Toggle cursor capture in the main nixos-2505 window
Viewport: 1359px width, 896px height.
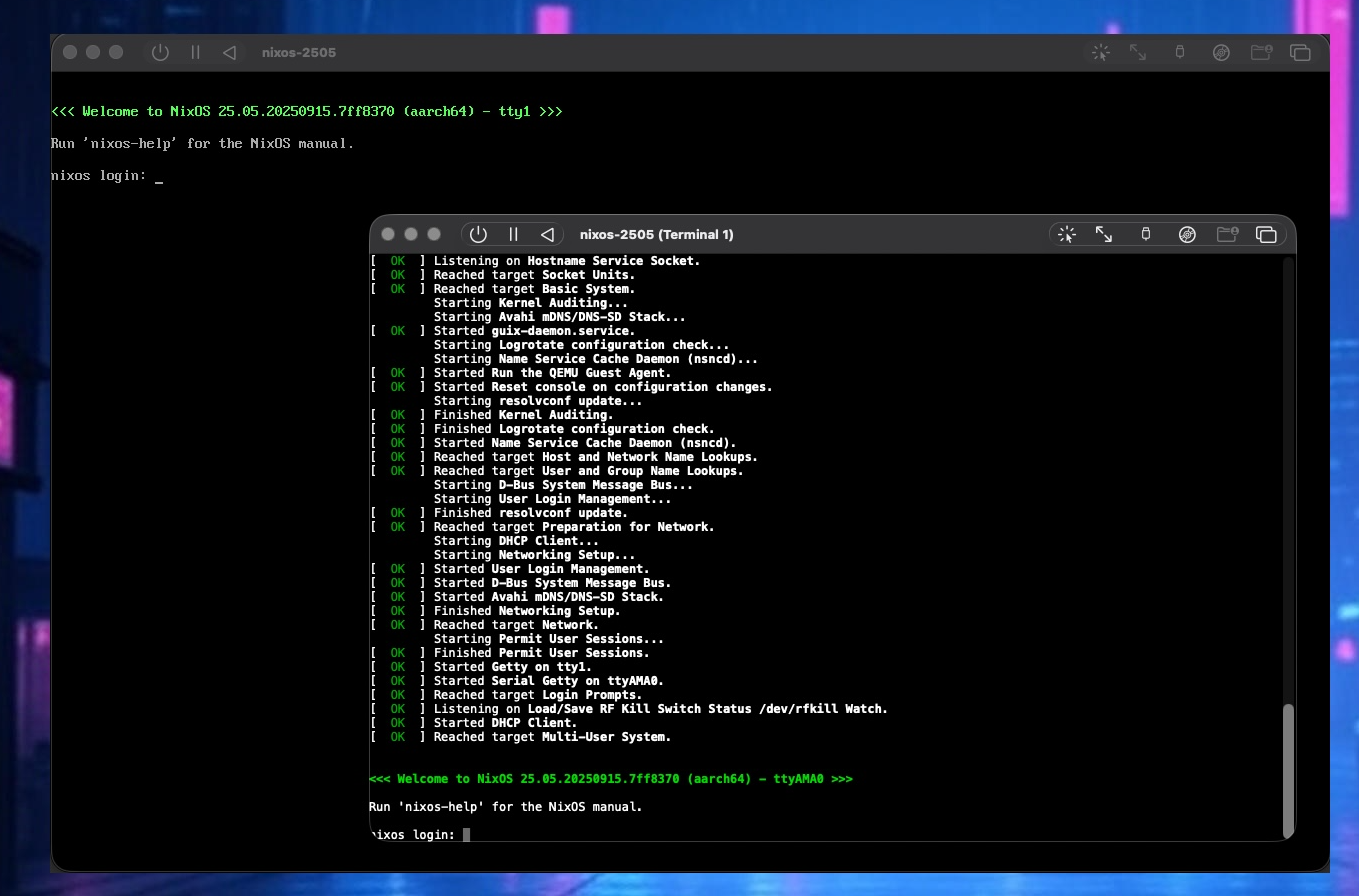1100,52
